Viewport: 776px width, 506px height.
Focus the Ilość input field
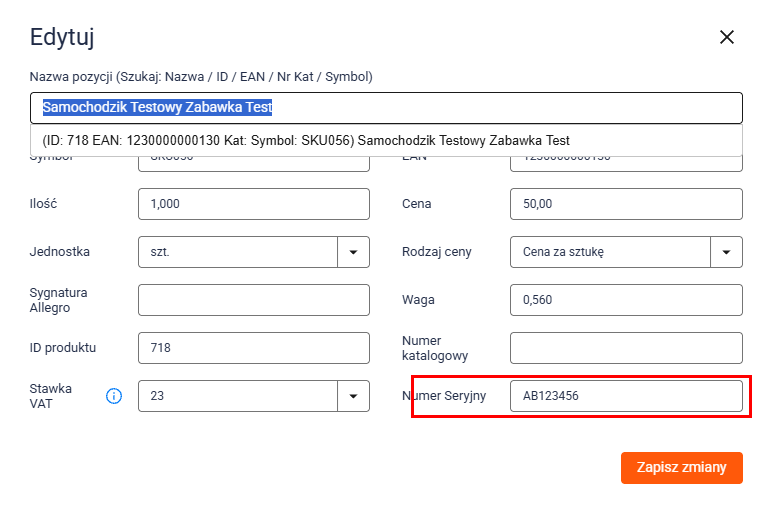254,204
